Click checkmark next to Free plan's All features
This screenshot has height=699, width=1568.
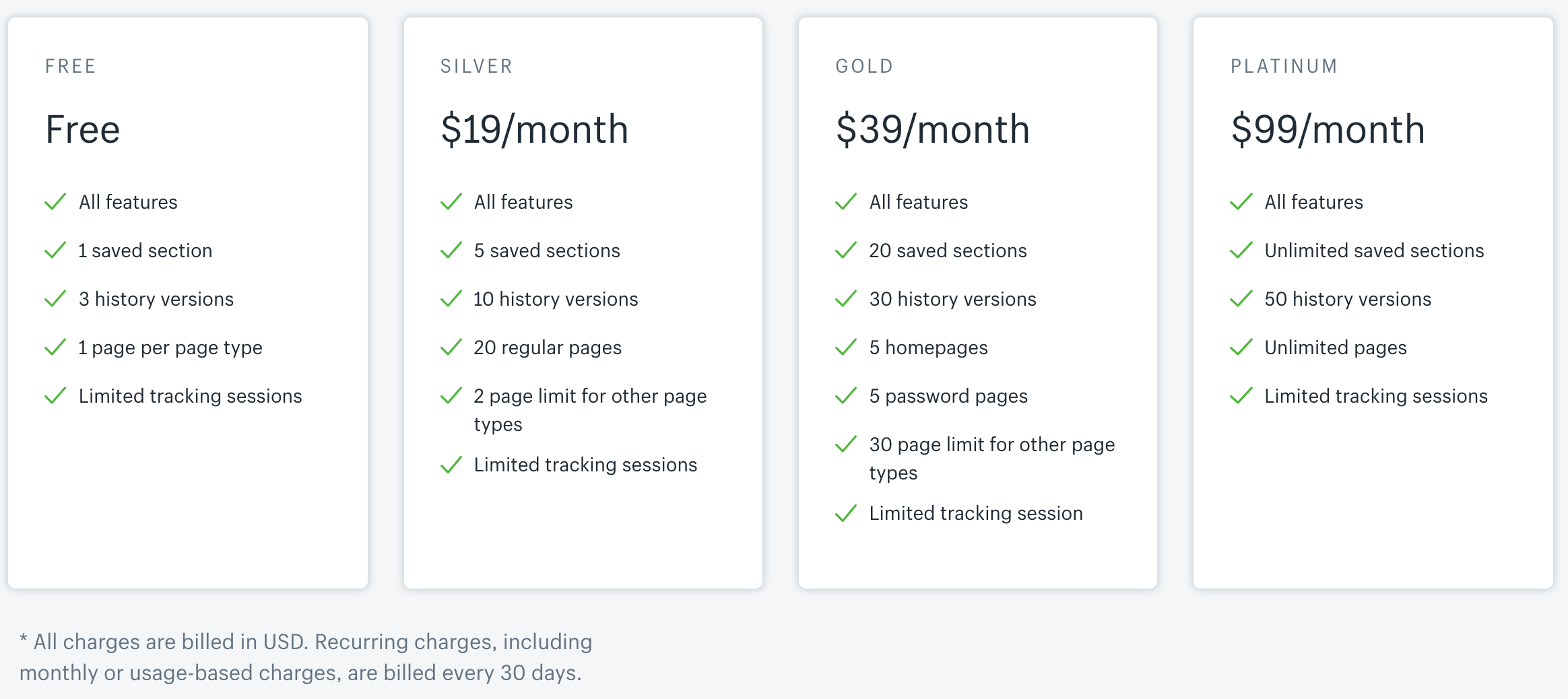pos(55,201)
